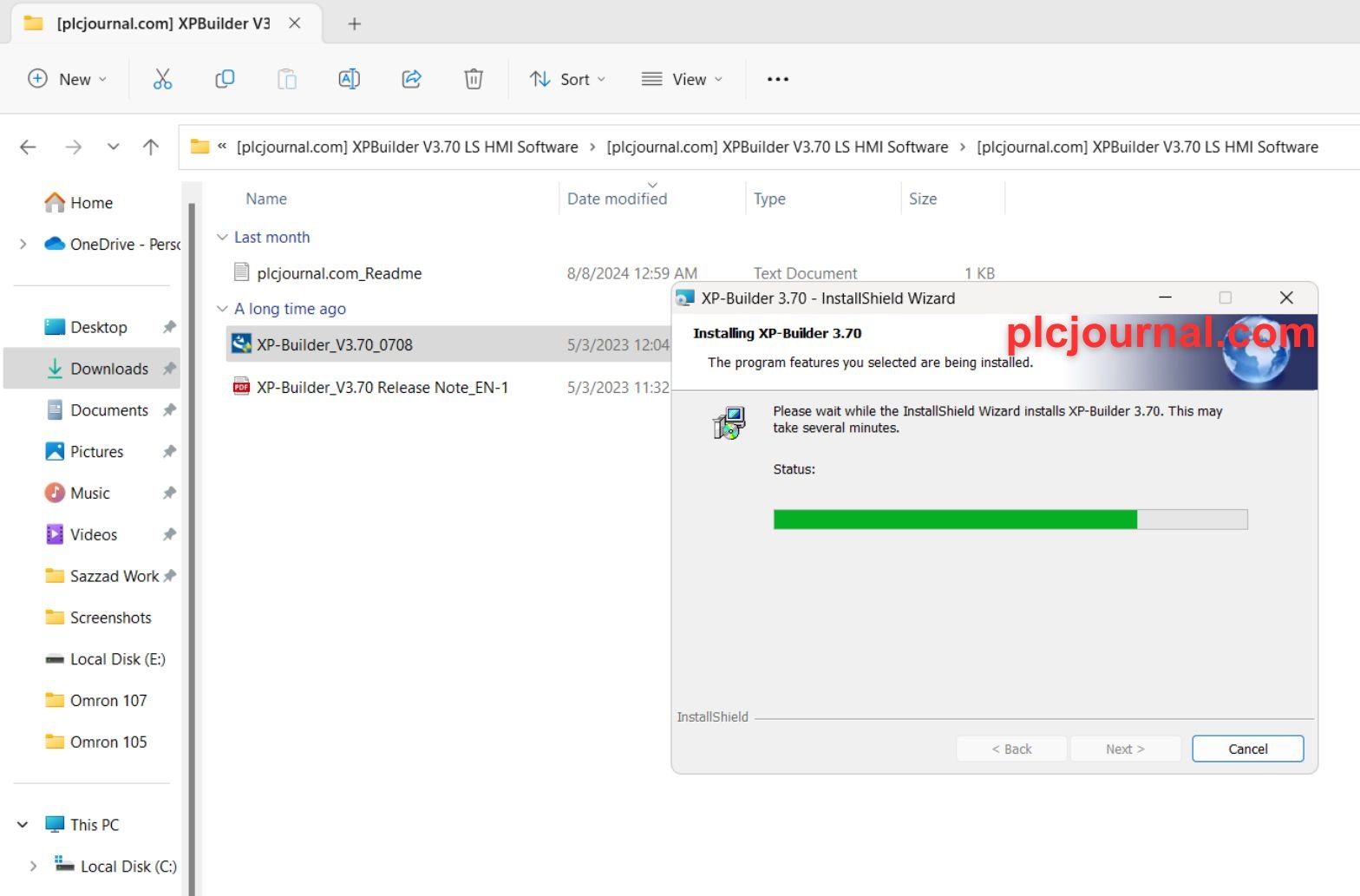Screen dimensions: 1360x896
Task: Click the Paste clipboard icon
Action: tap(287, 79)
